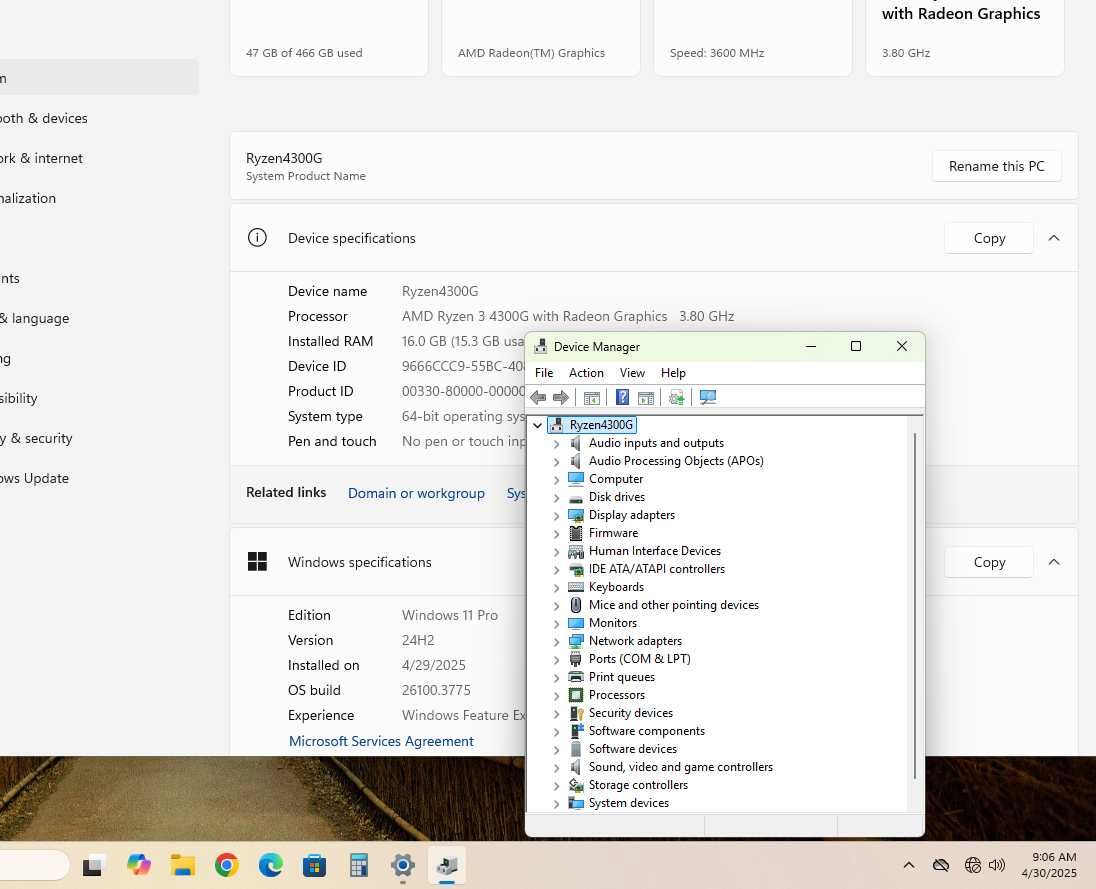Viewport: 1096px width, 889px height.
Task: Click the Firmware chip icon
Action: click(576, 533)
